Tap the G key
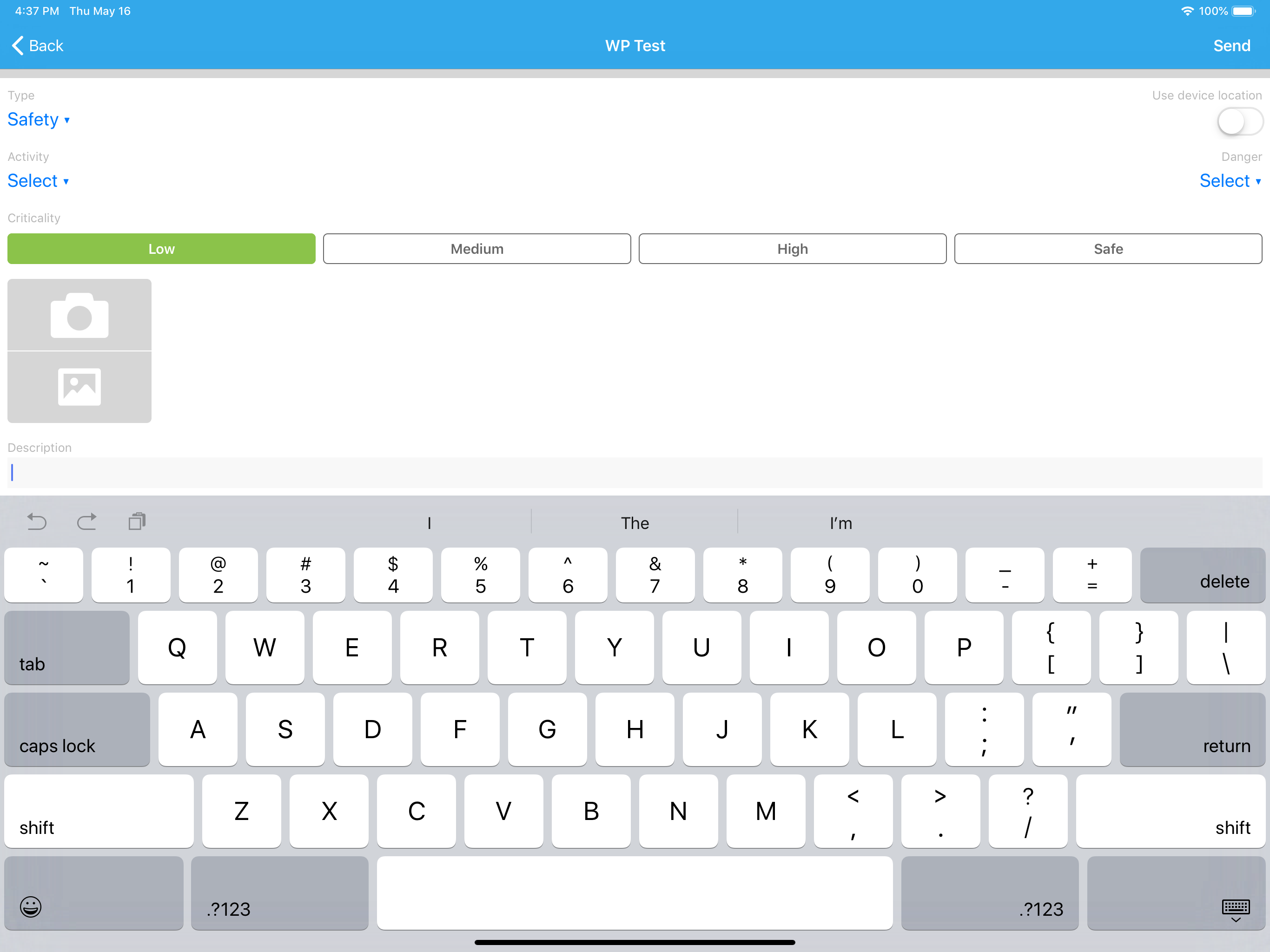 pos(547,729)
